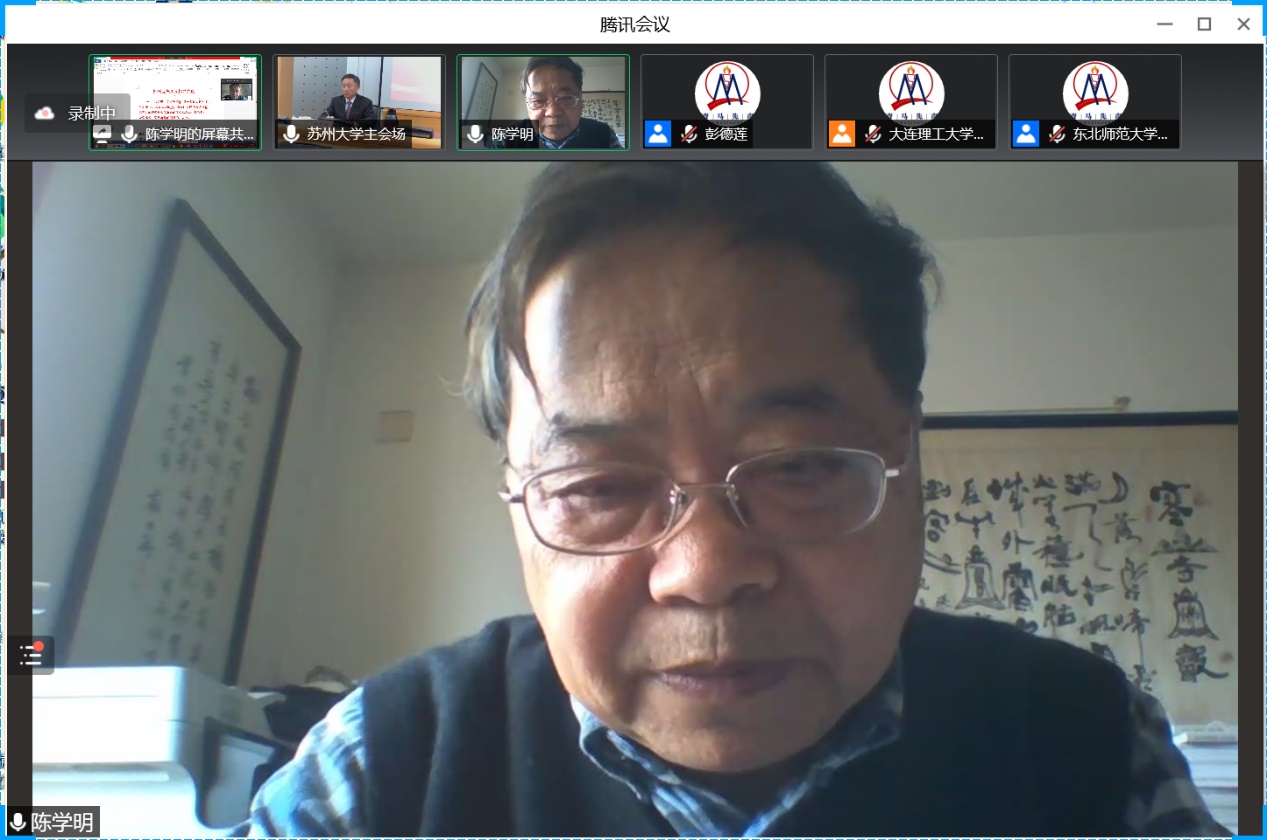Select the 苏州大学主会场 video thumbnail

click(359, 90)
